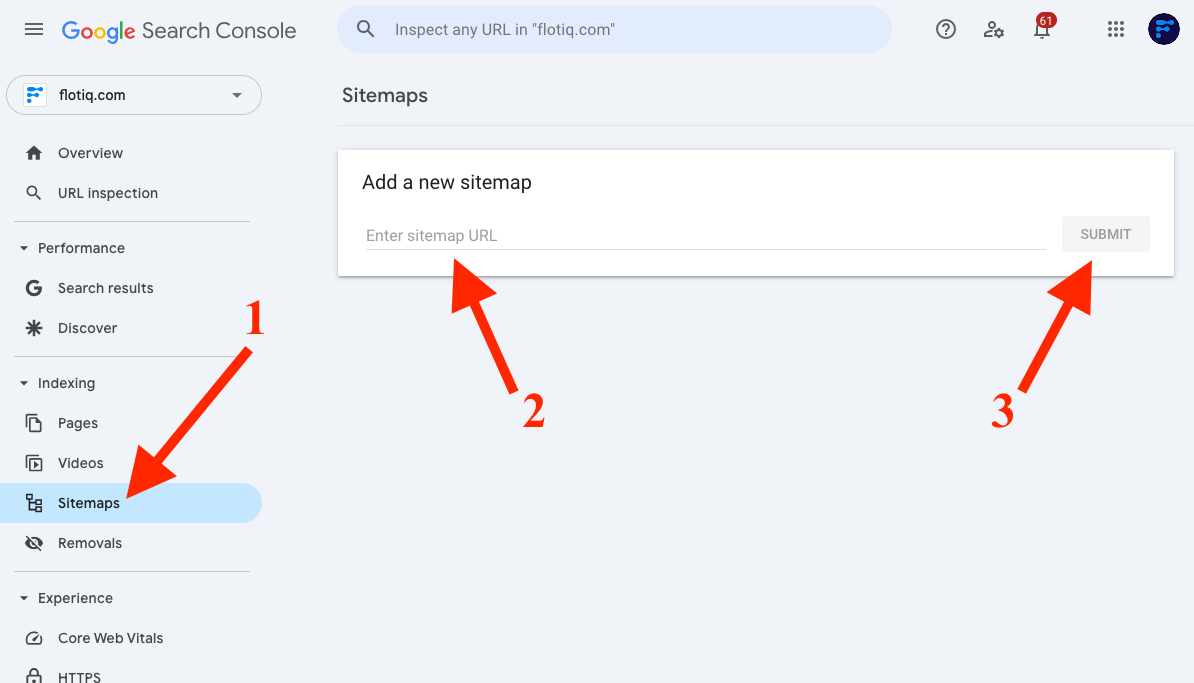Click the SUBMIT sitemap button
Image resolution: width=1194 pixels, height=683 pixels.
[1106, 234]
